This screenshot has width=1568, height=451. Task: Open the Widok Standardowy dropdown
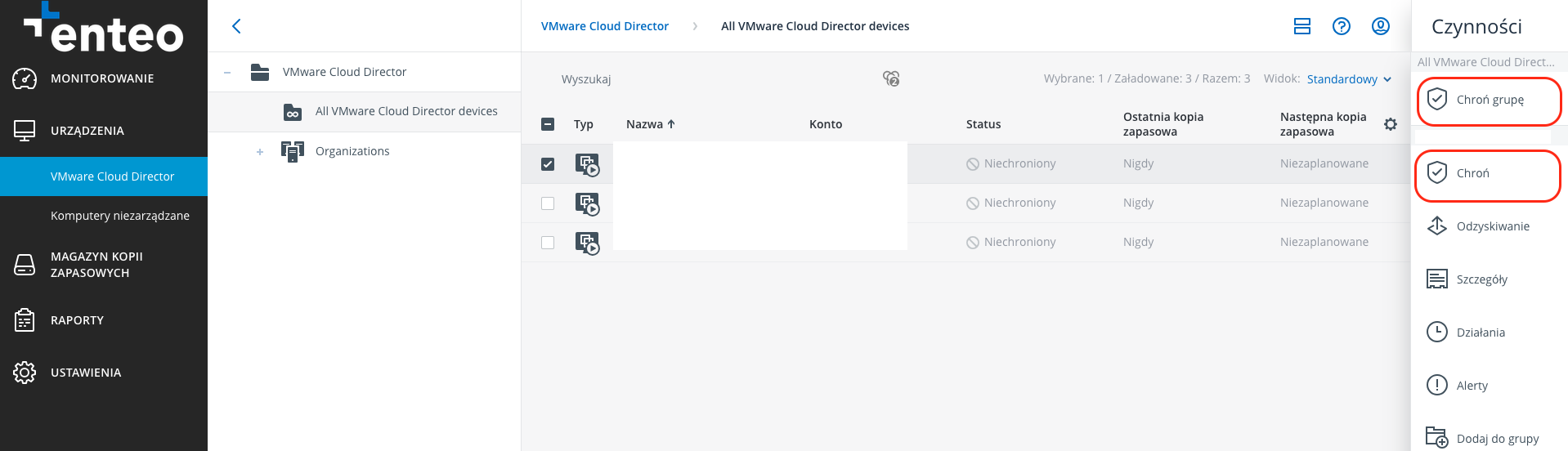(x=1349, y=79)
